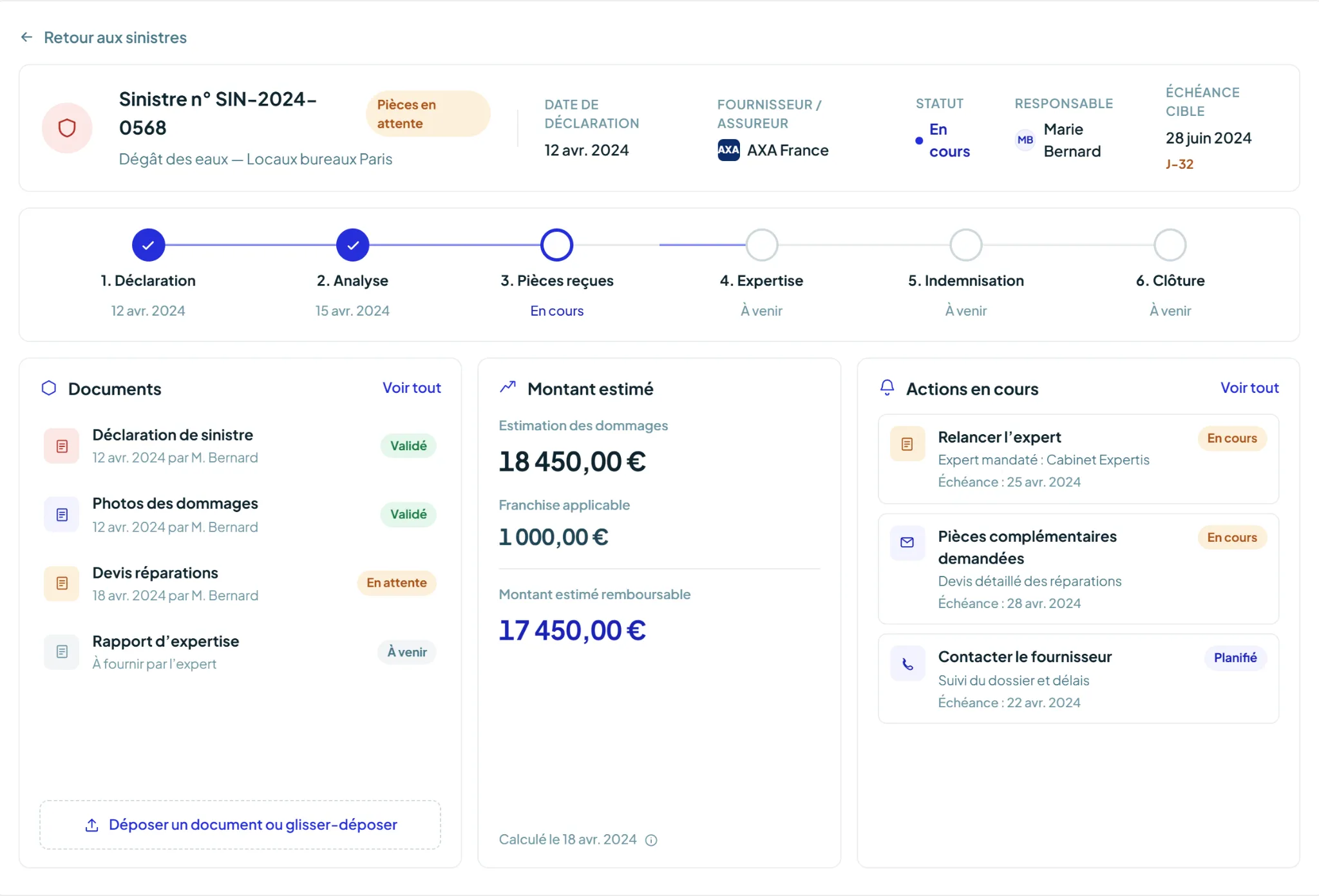Click the En cours label under Pièces reçues
The height and width of the screenshot is (896, 1319).
[556, 310]
